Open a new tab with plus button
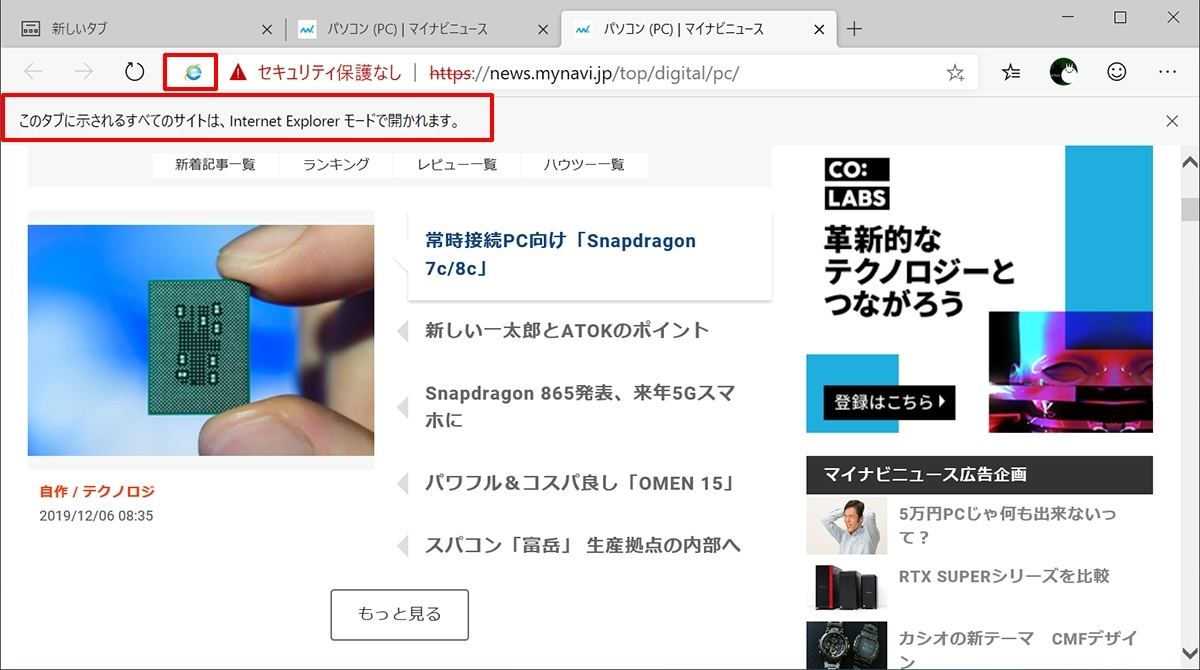This screenshot has width=1200, height=670. [x=854, y=29]
